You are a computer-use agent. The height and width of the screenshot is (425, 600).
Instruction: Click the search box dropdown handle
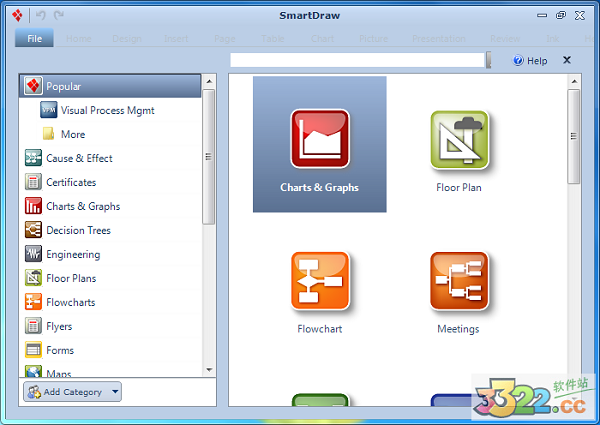[x=488, y=60]
